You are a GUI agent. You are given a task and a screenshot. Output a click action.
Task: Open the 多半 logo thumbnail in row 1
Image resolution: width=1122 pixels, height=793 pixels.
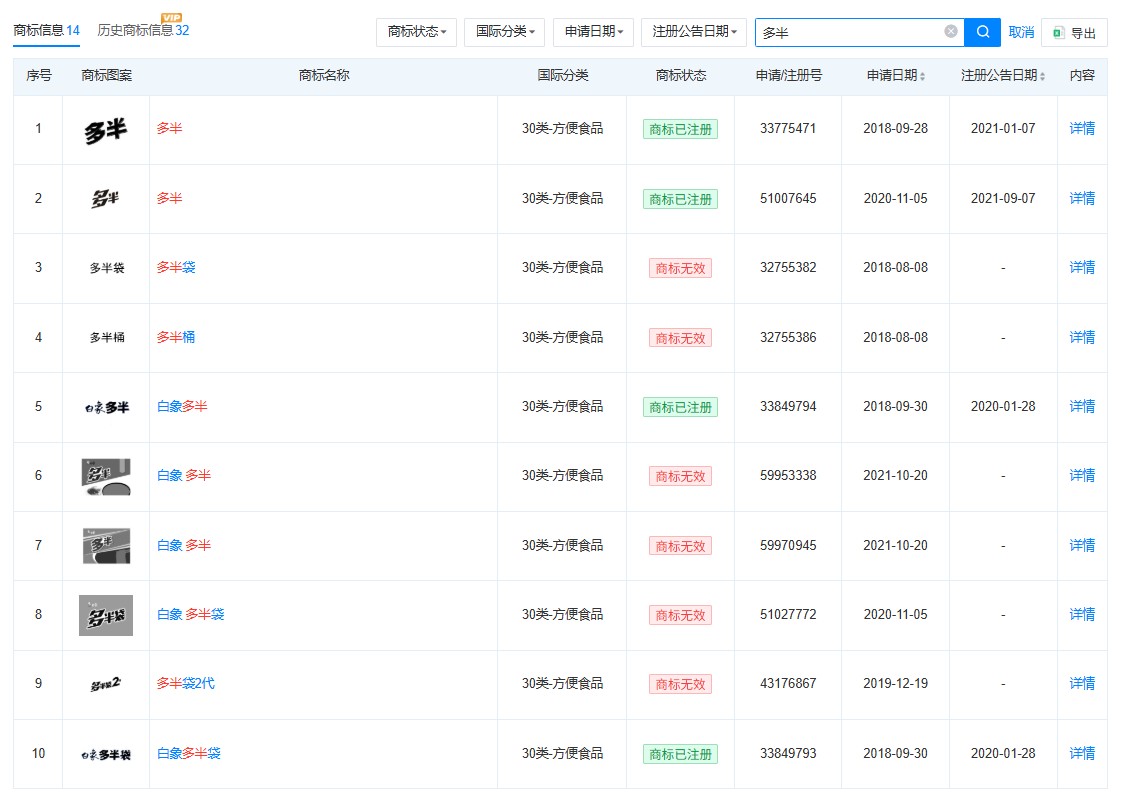coord(106,129)
